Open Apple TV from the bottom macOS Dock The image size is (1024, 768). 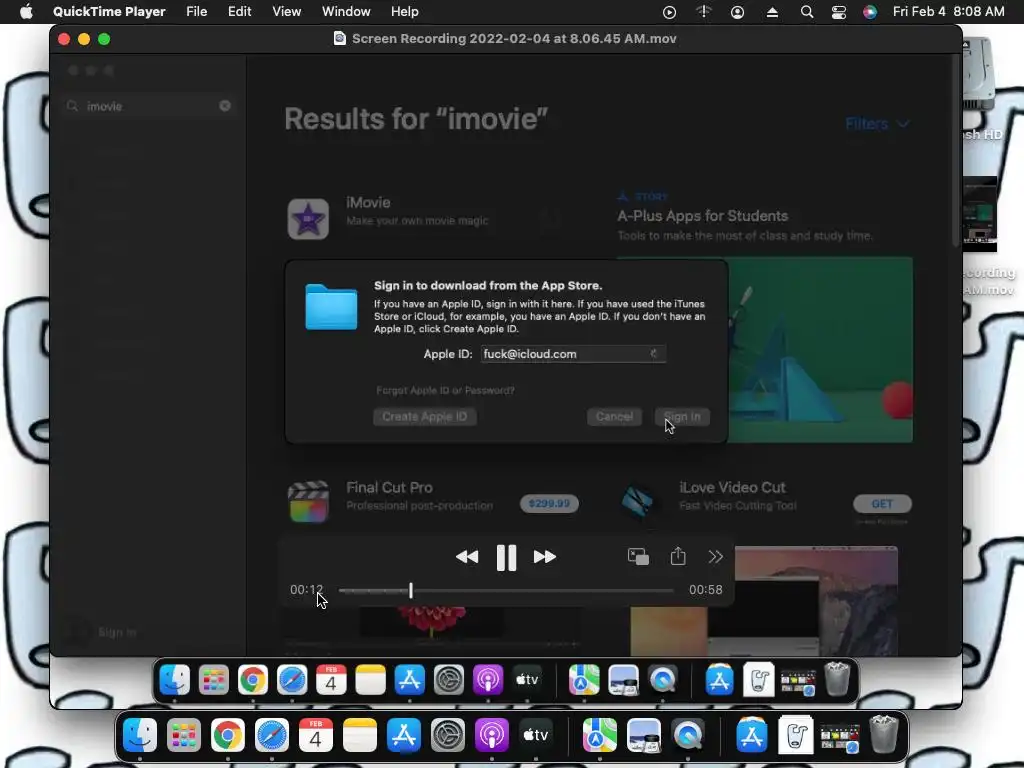click(x=536, y=735)
